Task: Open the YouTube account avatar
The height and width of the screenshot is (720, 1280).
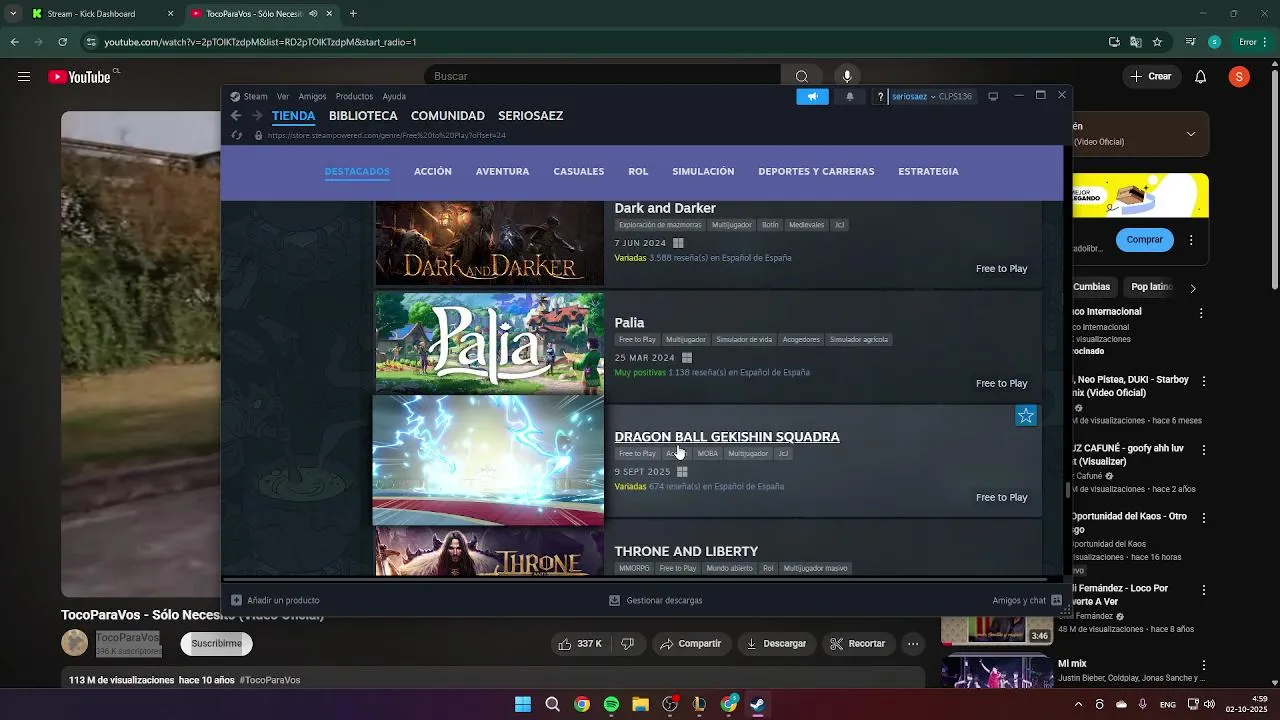Action: (1239, 77)
